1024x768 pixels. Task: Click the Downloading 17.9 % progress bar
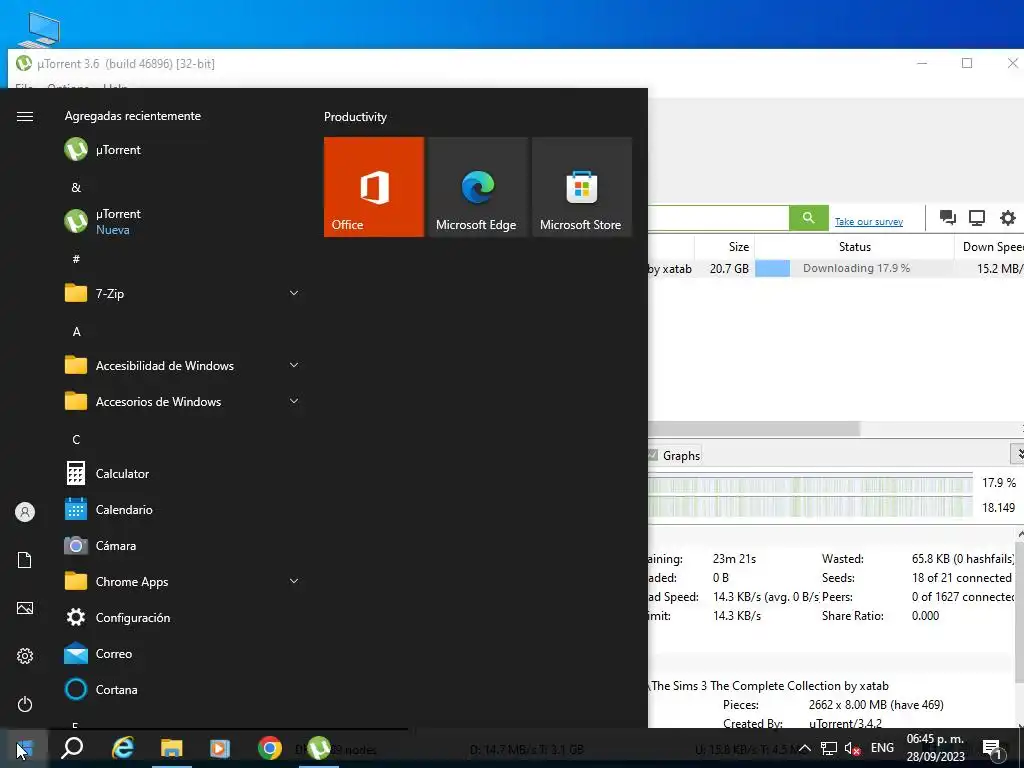[854, 268]
